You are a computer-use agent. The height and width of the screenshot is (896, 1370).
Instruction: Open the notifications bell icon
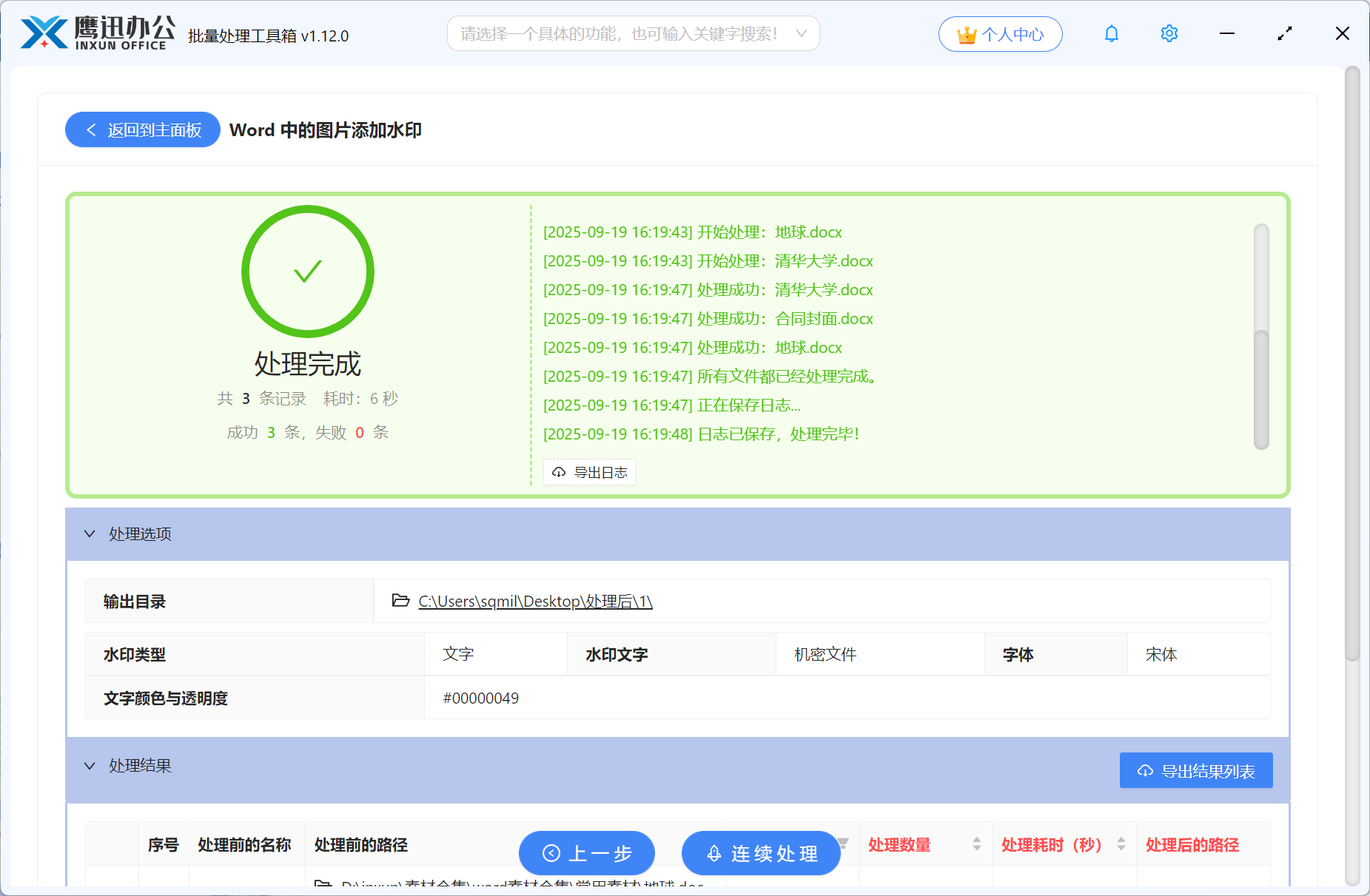1111,33
